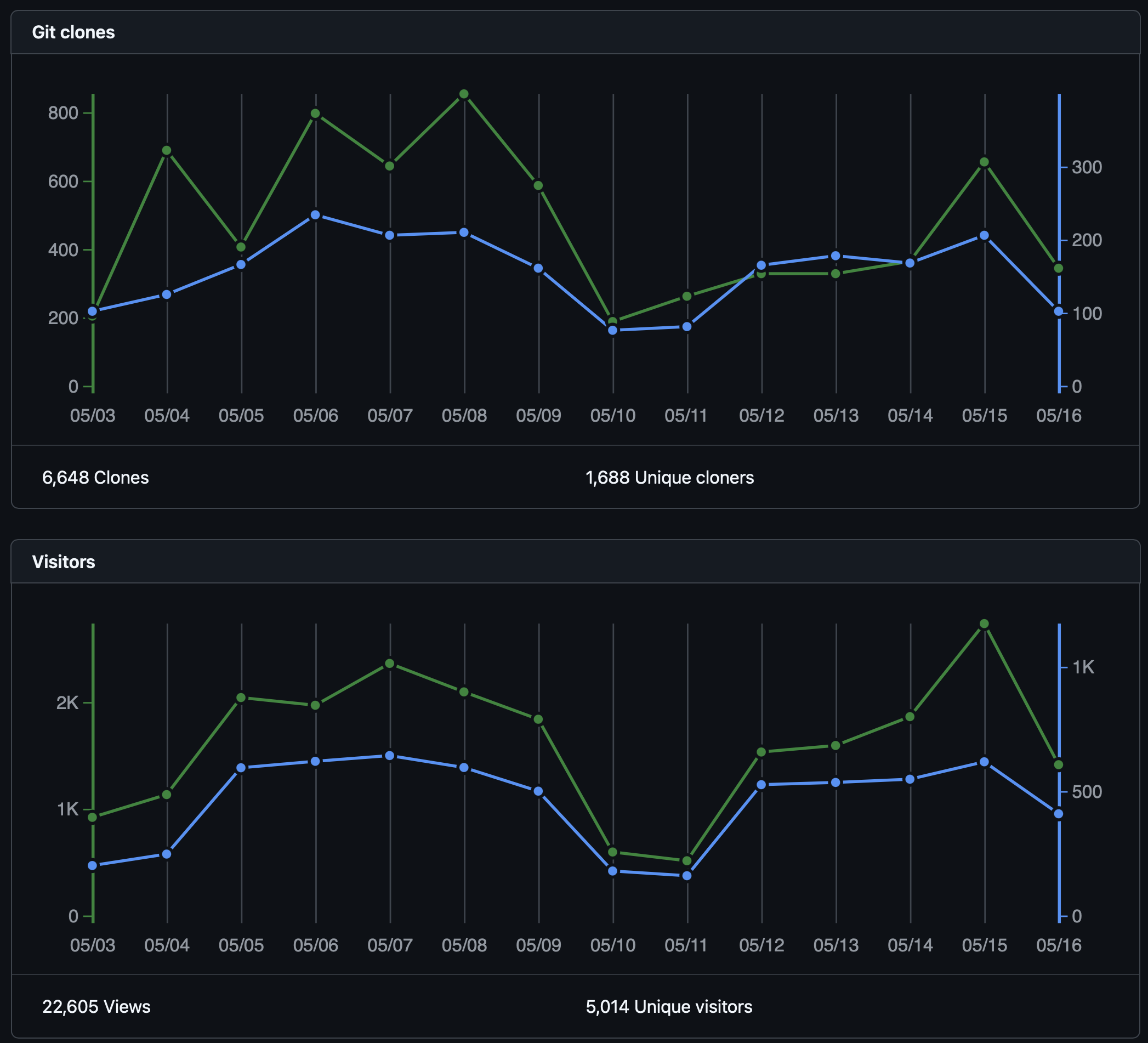Screen dimensions: 1148x1043
Task: Click the green clones data point for 05/08
Action: 464,94
